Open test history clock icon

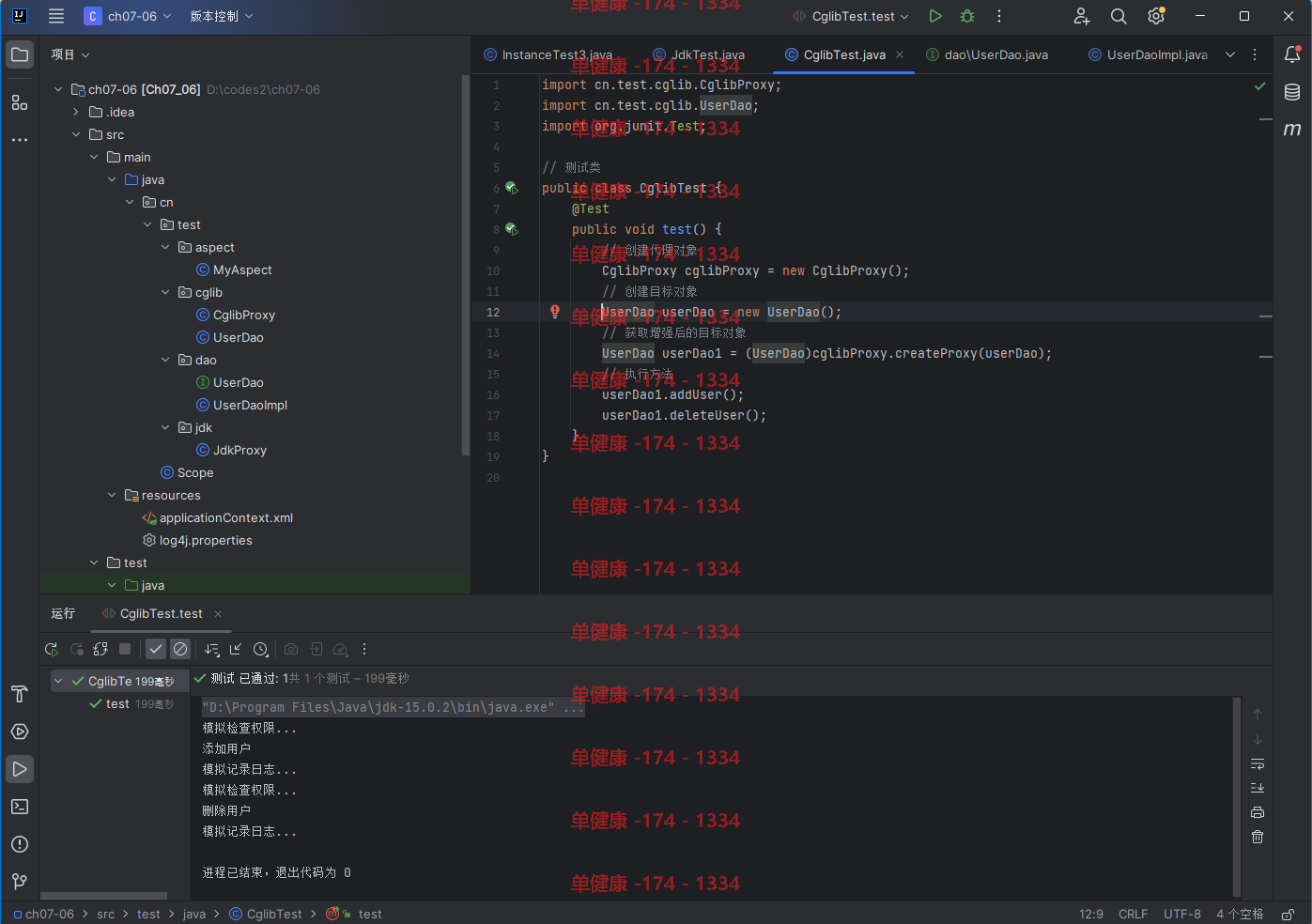(261, 649)
